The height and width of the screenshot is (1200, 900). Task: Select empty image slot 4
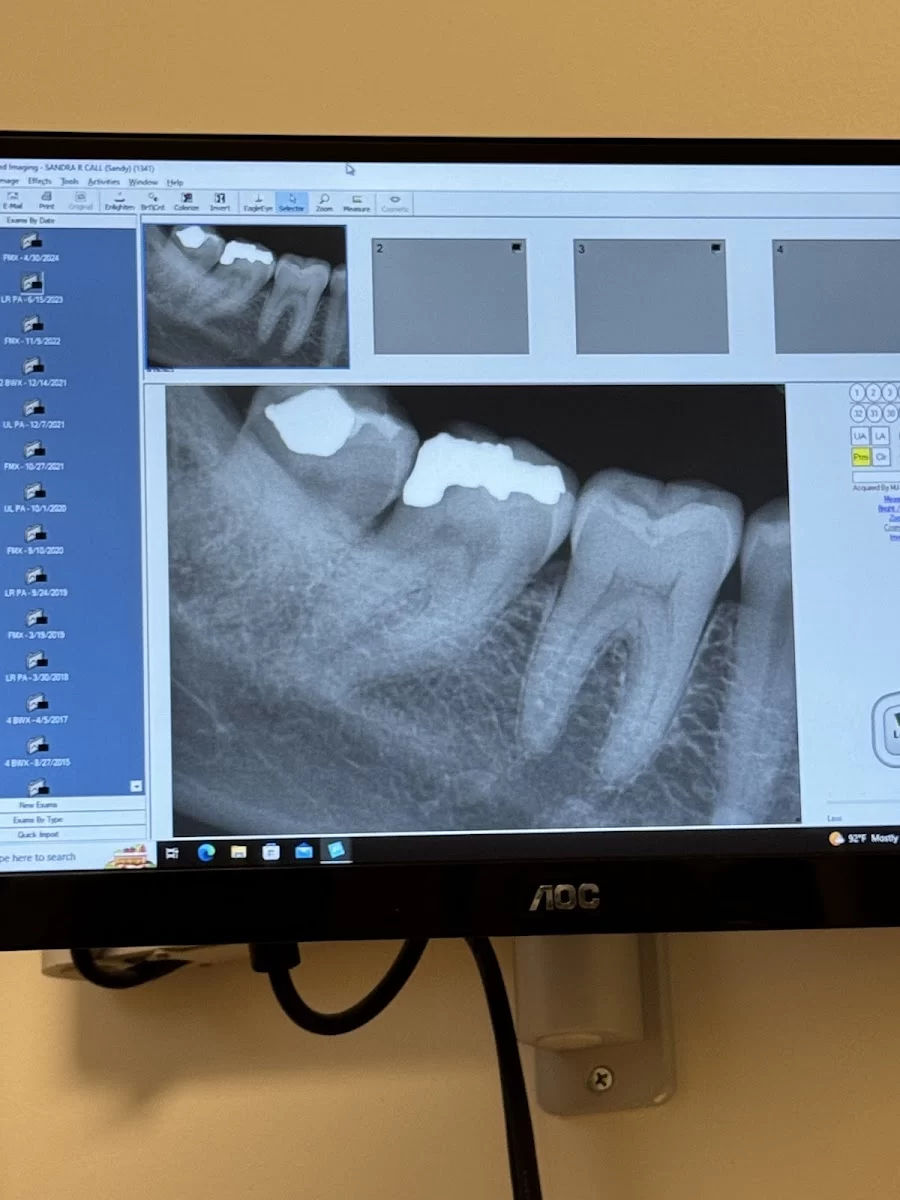pyautogui.click(x=838, y=297)
